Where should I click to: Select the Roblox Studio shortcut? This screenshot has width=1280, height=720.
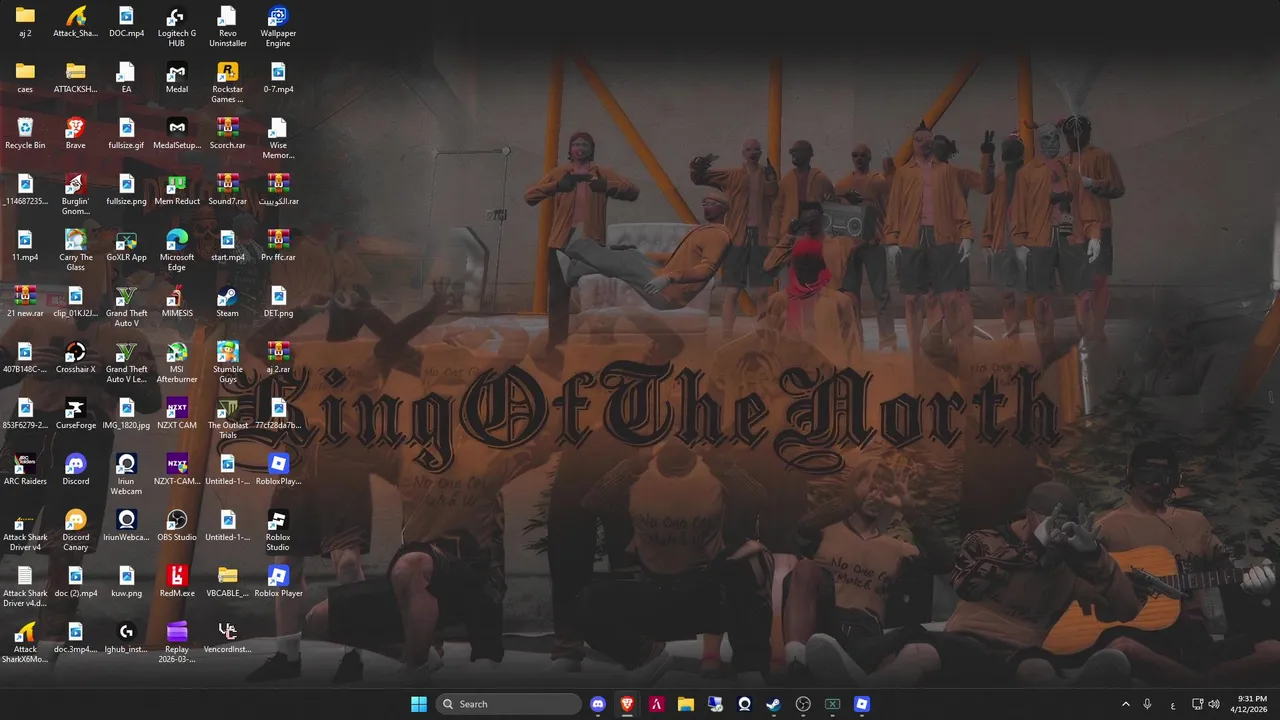tap(278, 531)
